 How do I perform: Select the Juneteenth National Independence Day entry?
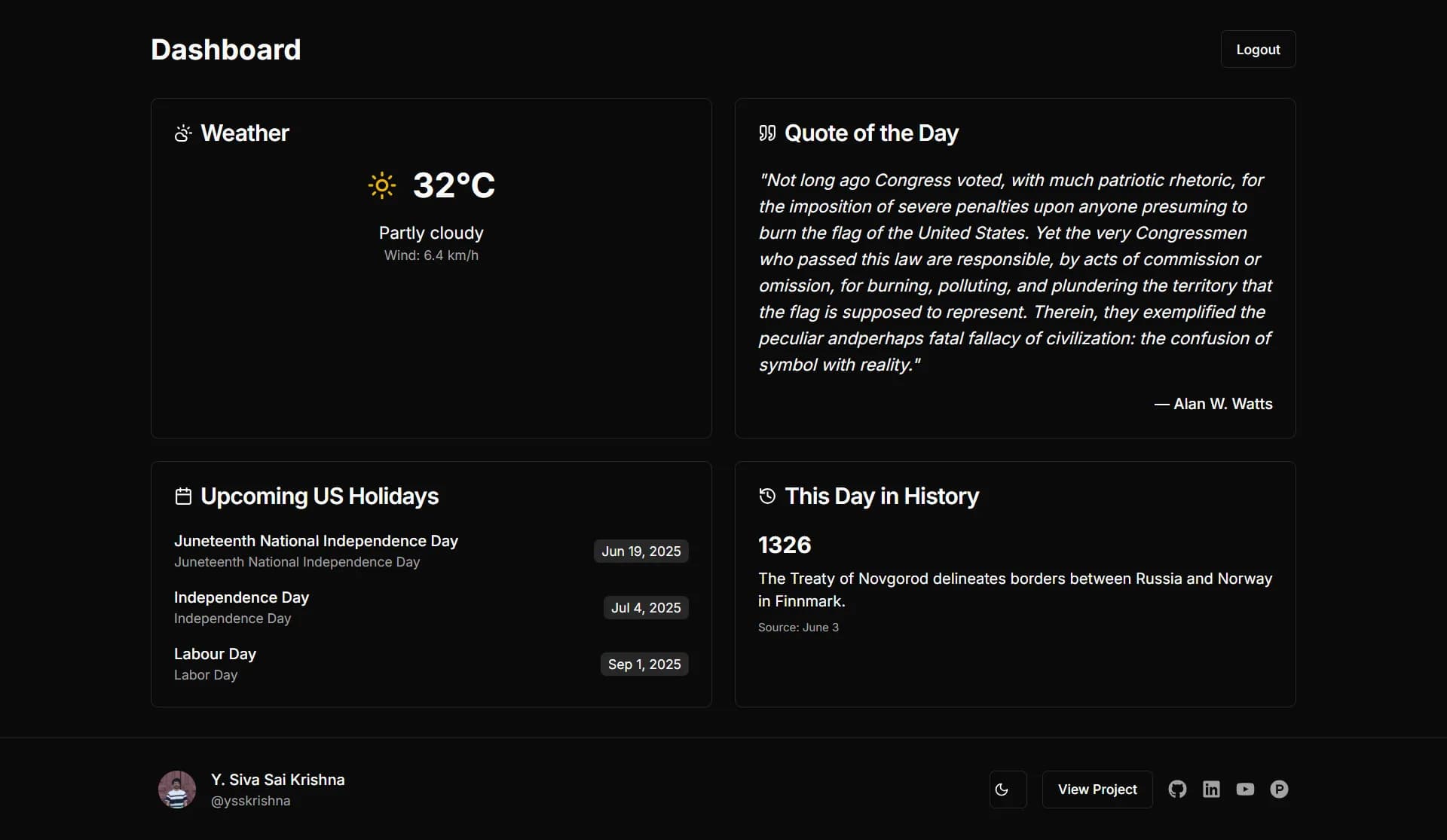coord(431,551)
